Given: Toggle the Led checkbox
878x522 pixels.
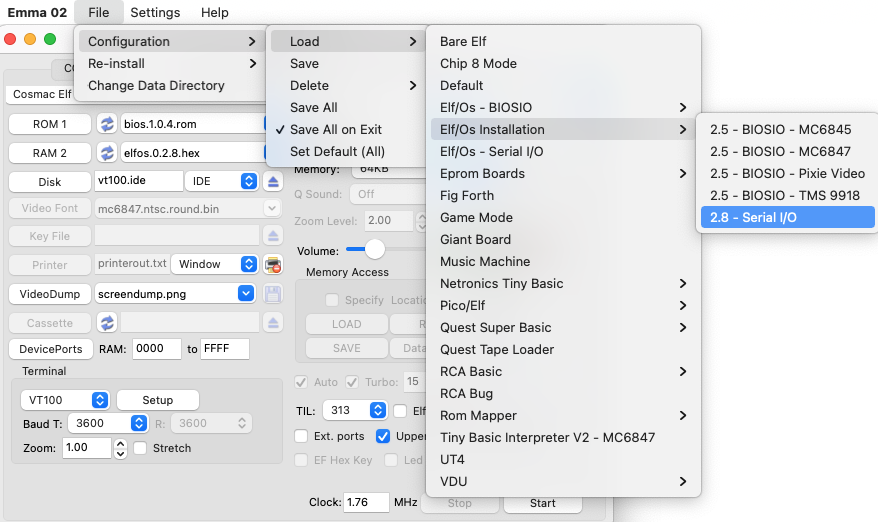Looking at the screenshot, I should coord(391,460).
